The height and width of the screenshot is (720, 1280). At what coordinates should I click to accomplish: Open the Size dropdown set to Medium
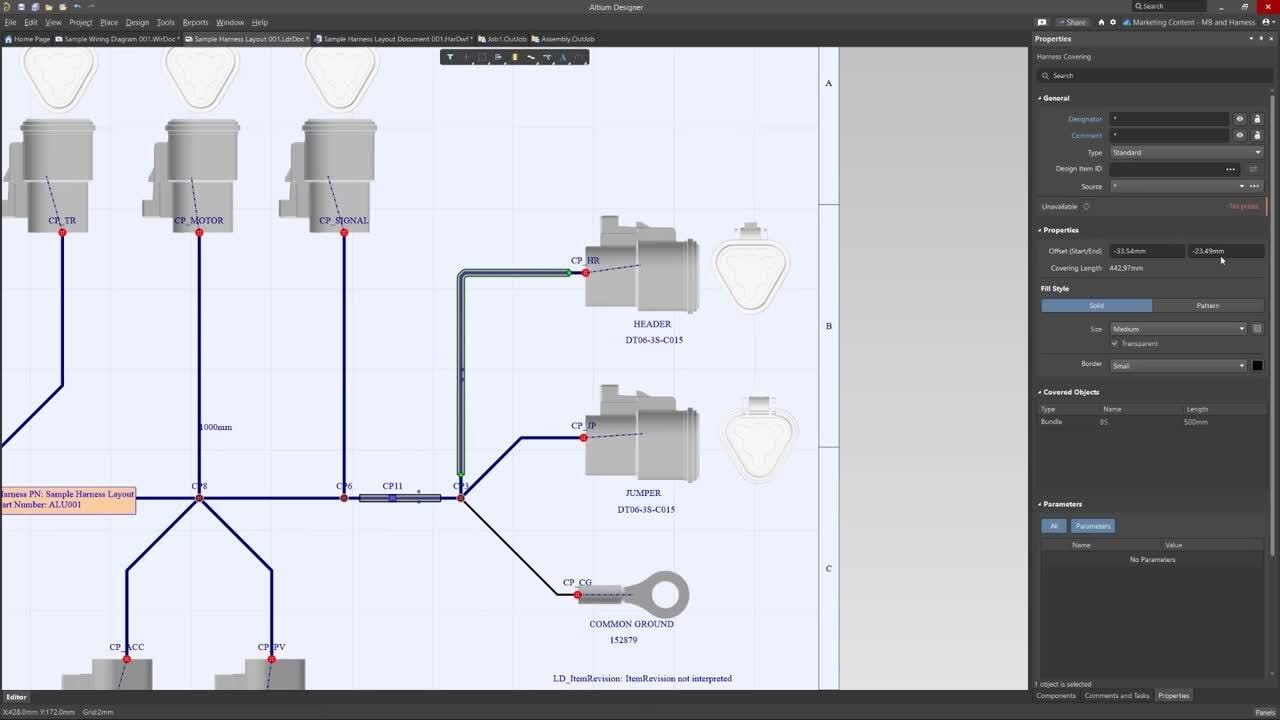1178,329
